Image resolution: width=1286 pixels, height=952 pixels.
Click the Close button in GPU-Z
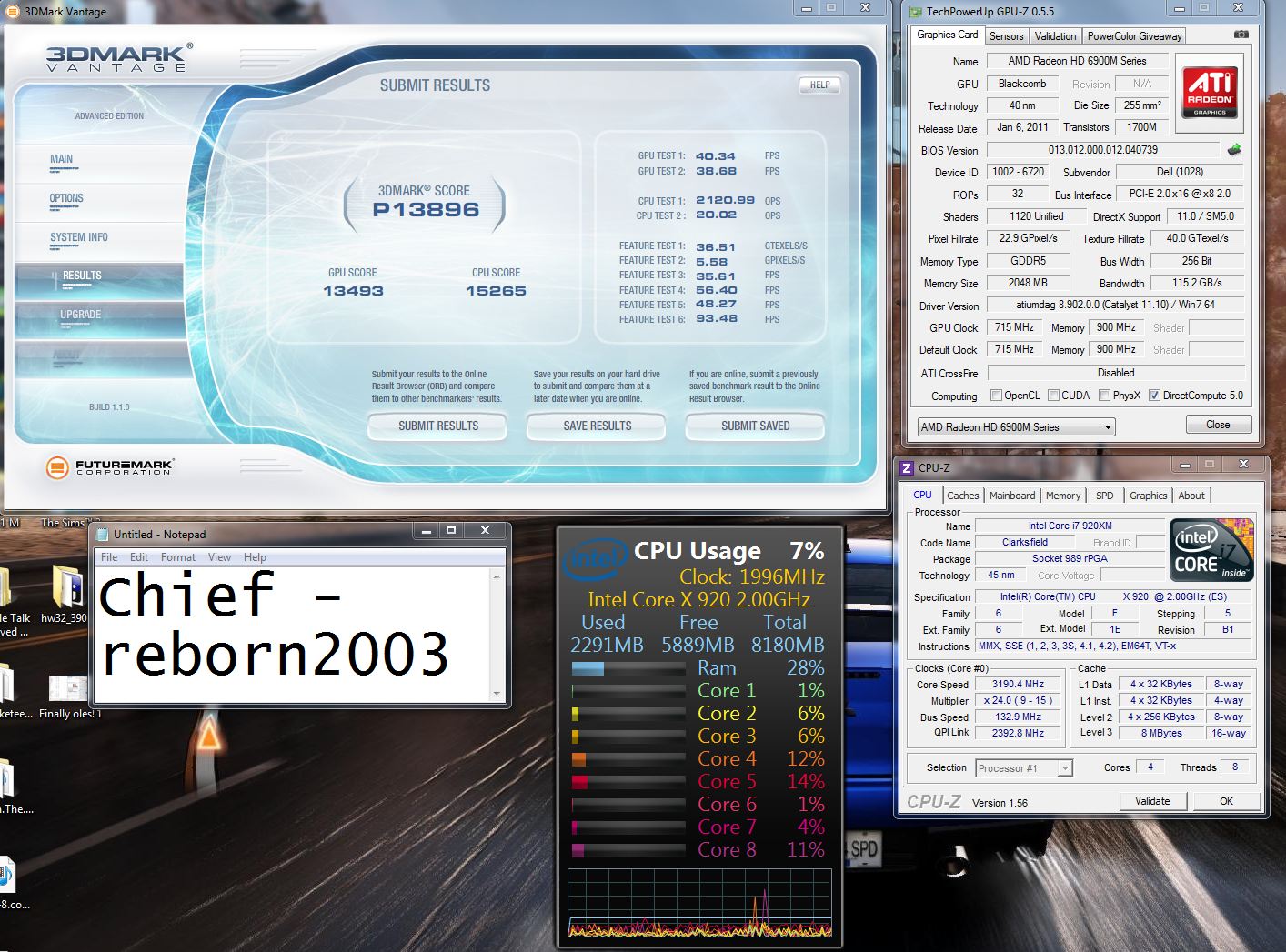(1218, 425)
